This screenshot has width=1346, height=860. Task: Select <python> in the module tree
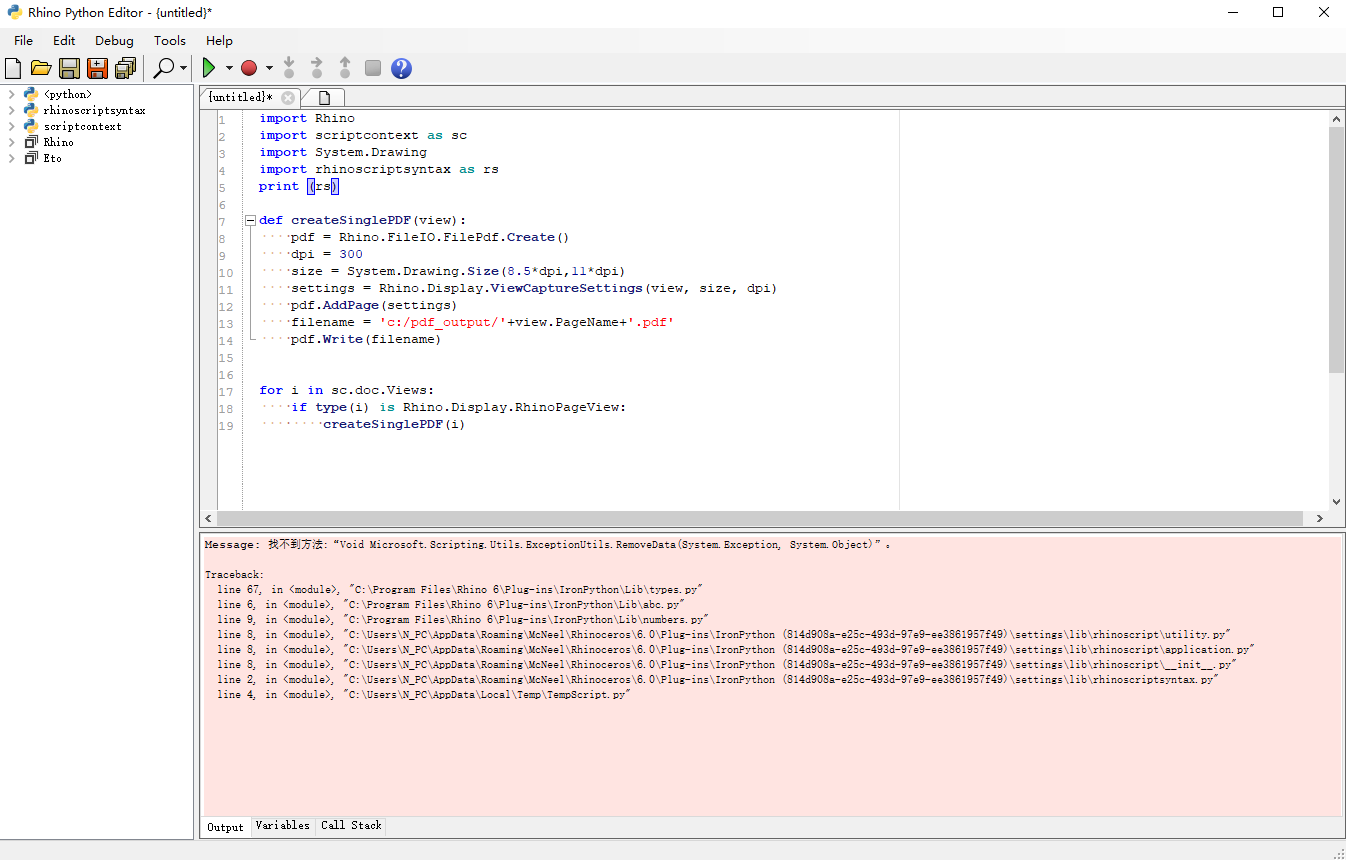click(67, 94)
